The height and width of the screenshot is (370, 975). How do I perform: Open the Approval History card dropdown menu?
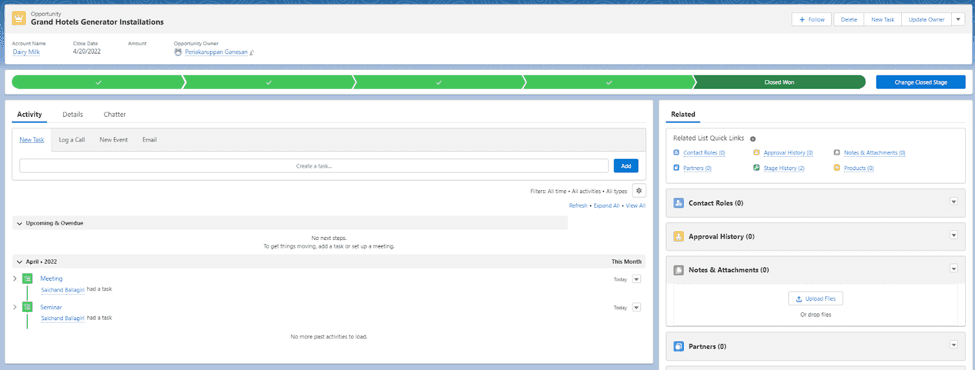point(954,235)
